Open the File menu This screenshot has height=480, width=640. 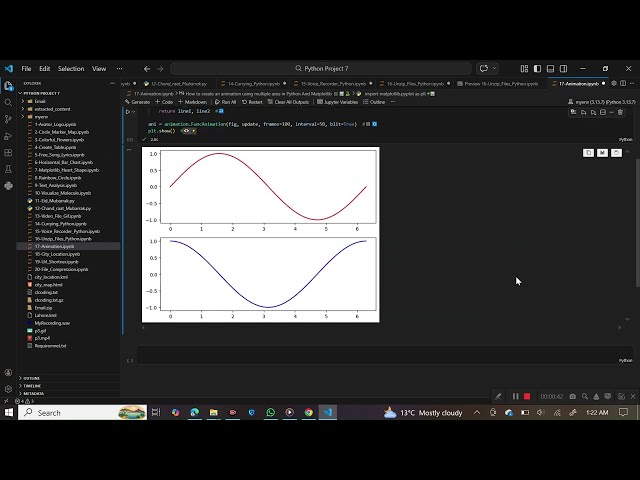coord(26,69)
